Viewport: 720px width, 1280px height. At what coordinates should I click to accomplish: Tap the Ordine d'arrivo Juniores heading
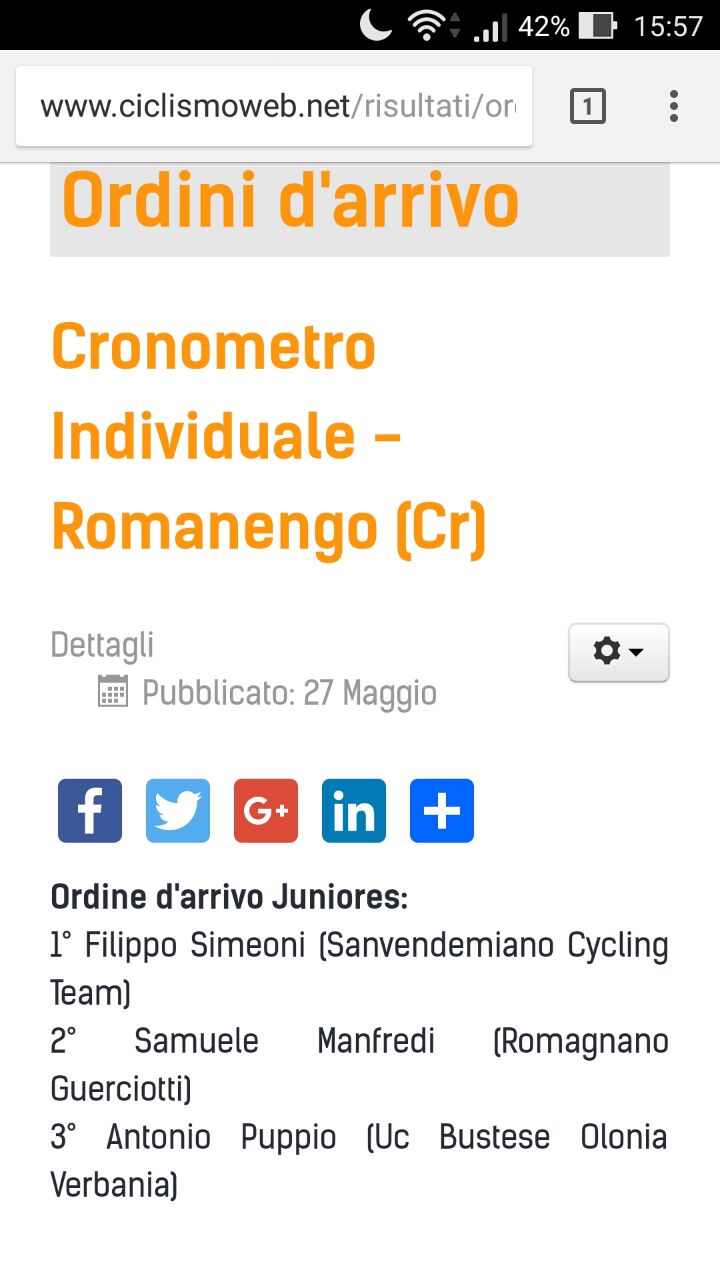tap(229, 897)
